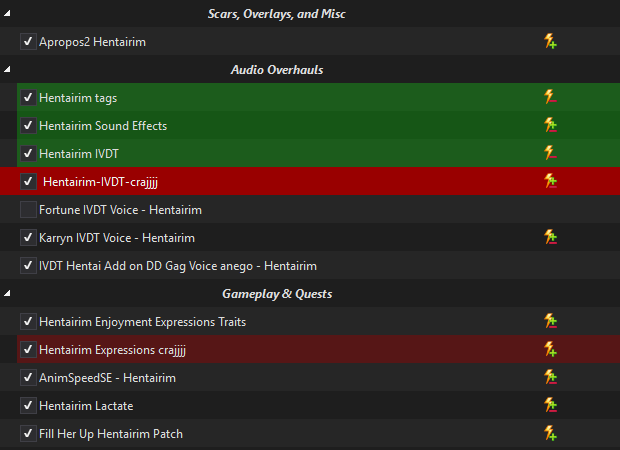Enable the Fortune IVDT Voice - Hentairim mod
620x450 pixels.
[x=28, y=210]
